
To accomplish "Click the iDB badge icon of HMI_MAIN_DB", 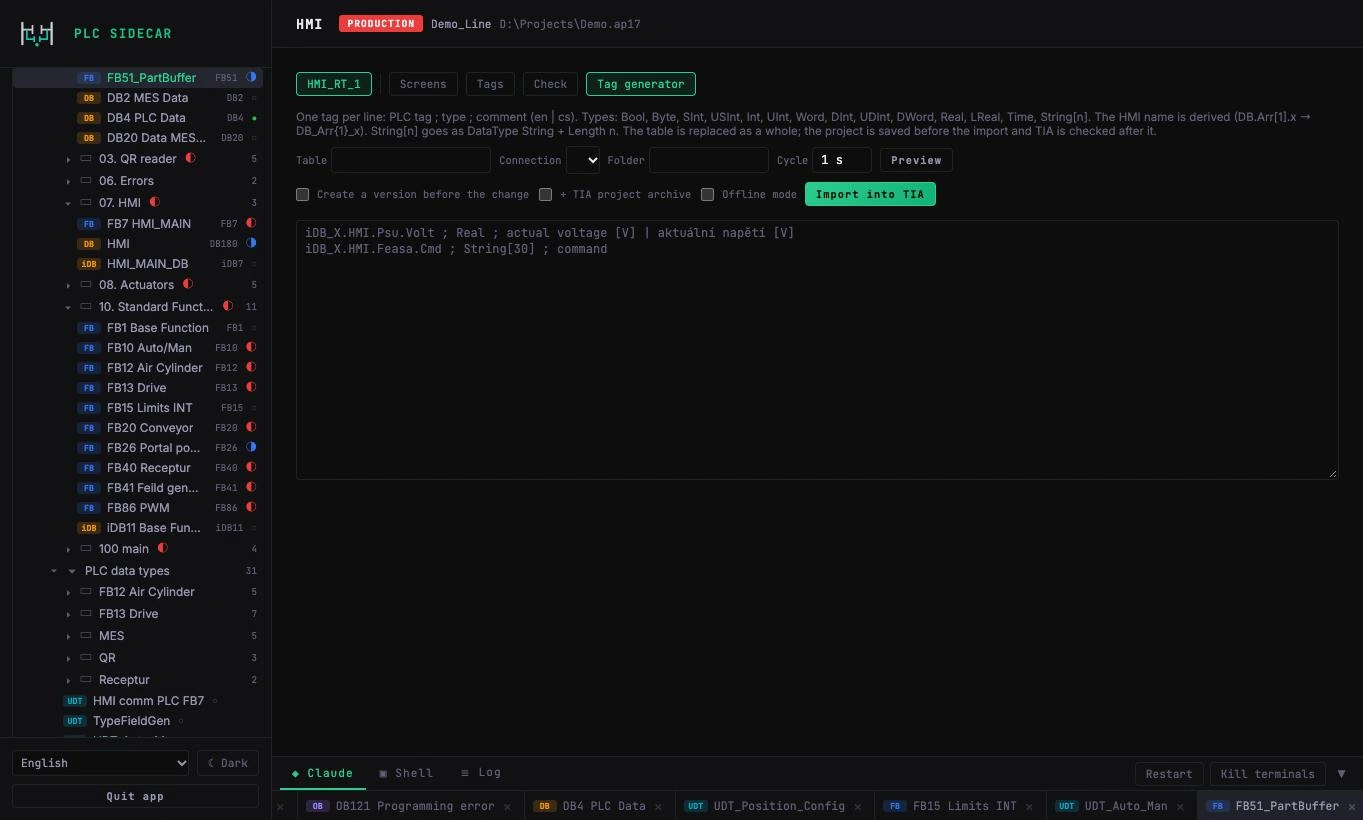I will click(x=89, y=264).
